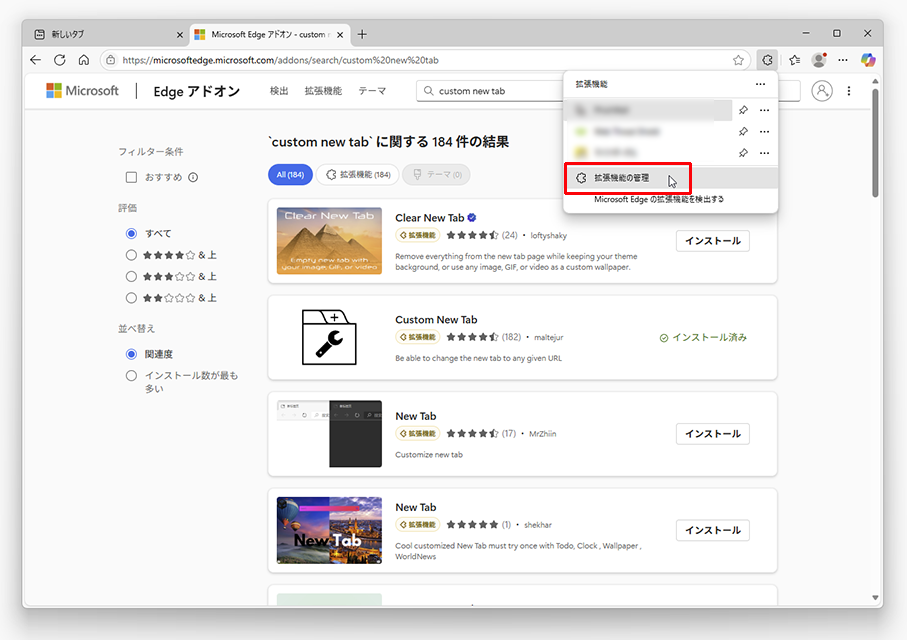Open New Tab by shekhar thumbnail
This screenshot has width=907, height=640.
[329, 530]
